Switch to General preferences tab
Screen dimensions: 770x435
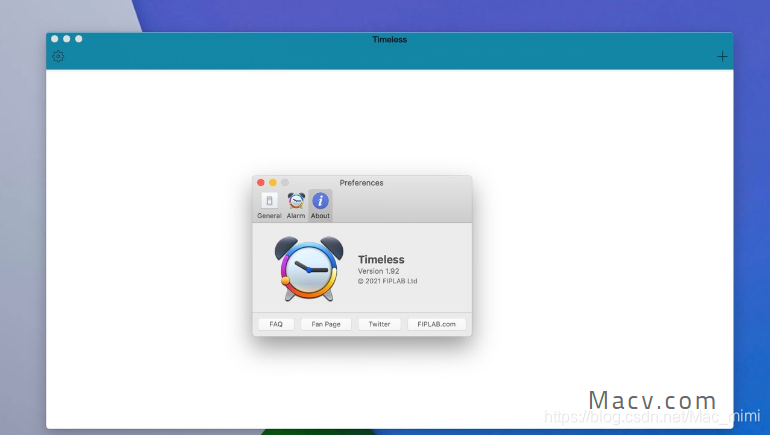[269, 206]
